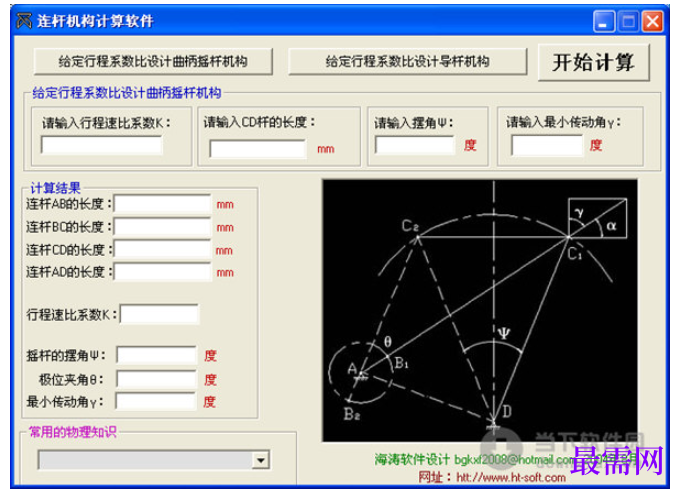Click the 极位夹角θ result field
682x492 pixels.
coord(156,379)
